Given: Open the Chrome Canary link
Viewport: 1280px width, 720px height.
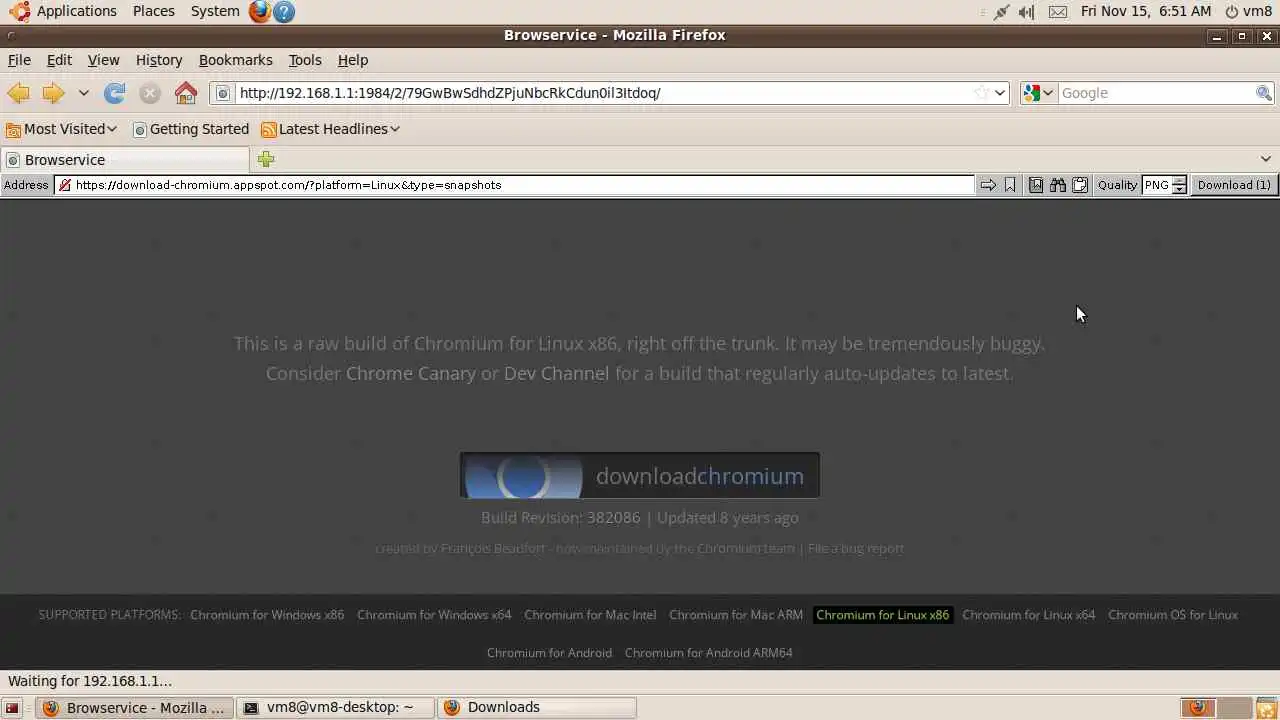Looking at the screenshot, I should [x=411, y=373].
